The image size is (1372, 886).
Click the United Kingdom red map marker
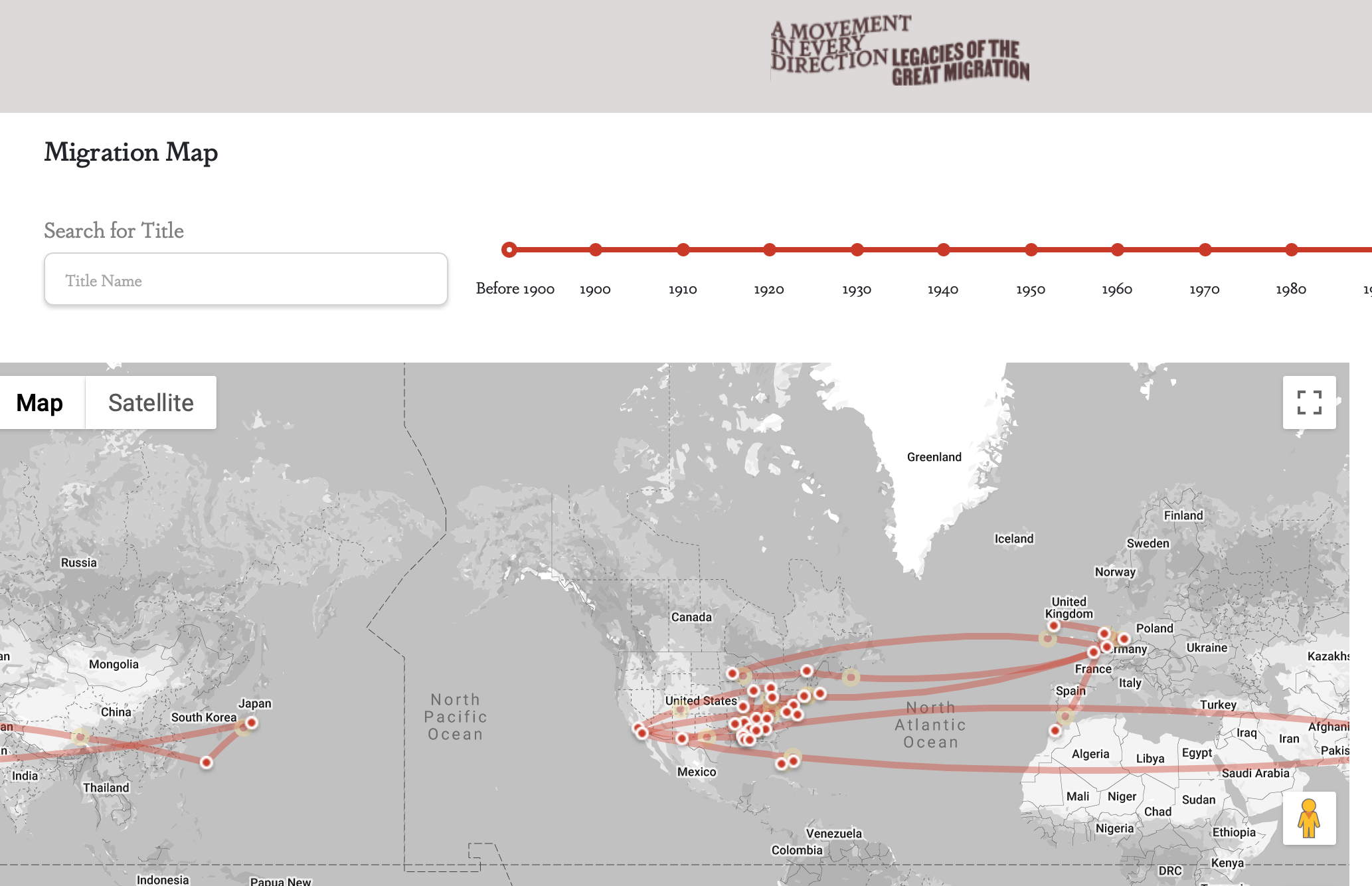[x=1054, y=626]
